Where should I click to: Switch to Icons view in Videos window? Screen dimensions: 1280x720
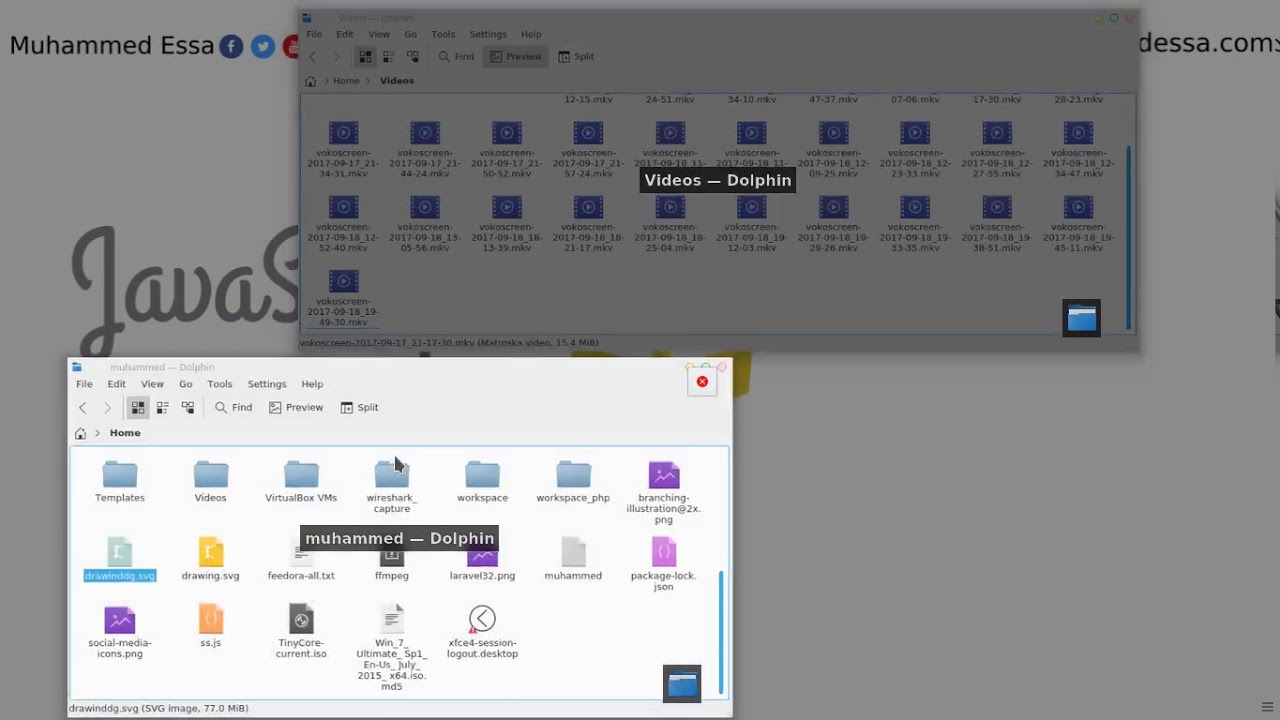365,56
